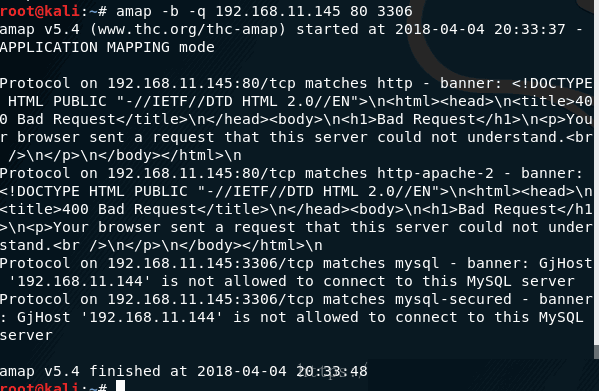Image resolution: width=599 pixels, height=391 pixels.
Task: Select the 192.168.11.145 address in the typed command
Action: 278,11
